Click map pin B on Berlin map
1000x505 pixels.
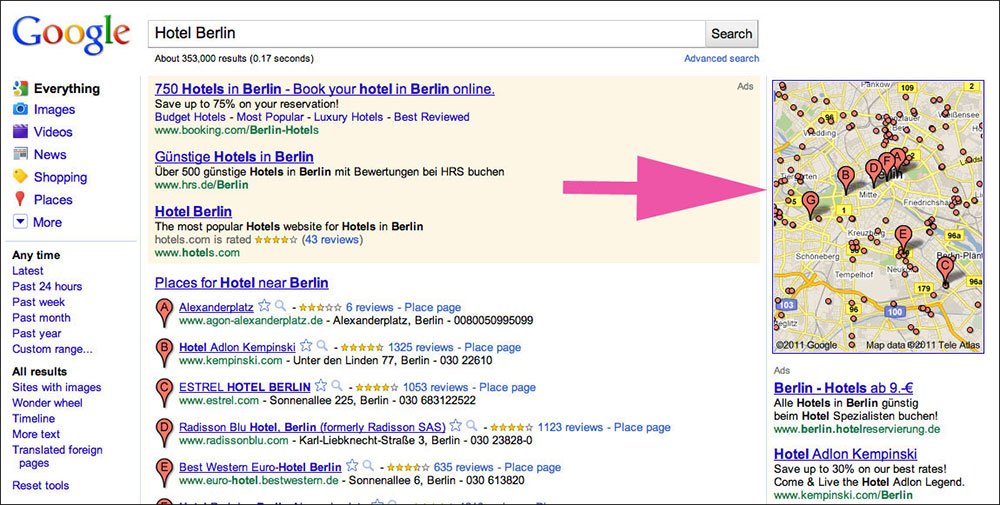coord(846,179)
